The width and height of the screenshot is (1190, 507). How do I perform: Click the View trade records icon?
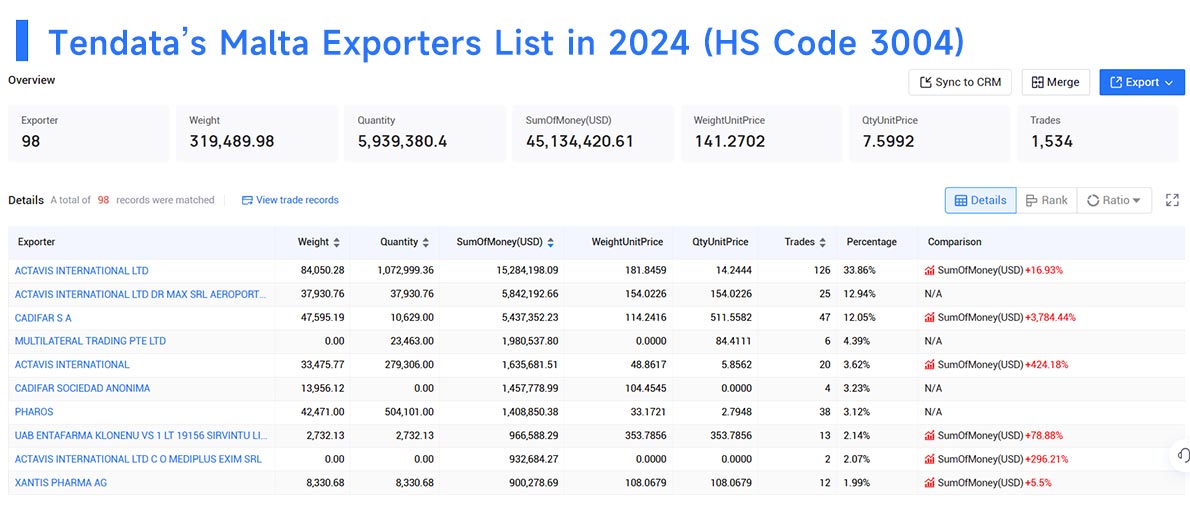tap(247, 200)
